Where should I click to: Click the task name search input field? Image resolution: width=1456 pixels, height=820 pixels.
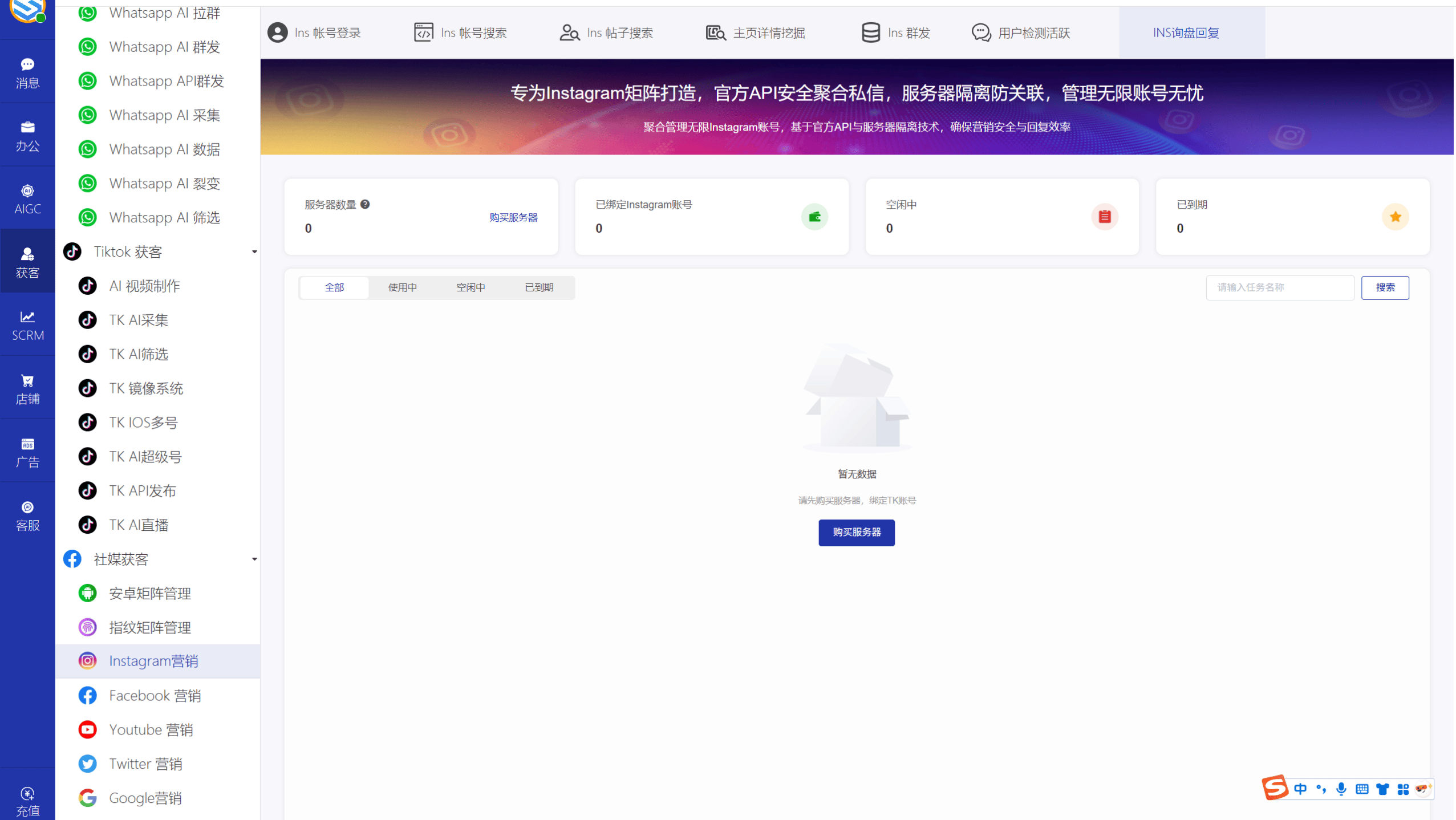(x=1279, y=287)
